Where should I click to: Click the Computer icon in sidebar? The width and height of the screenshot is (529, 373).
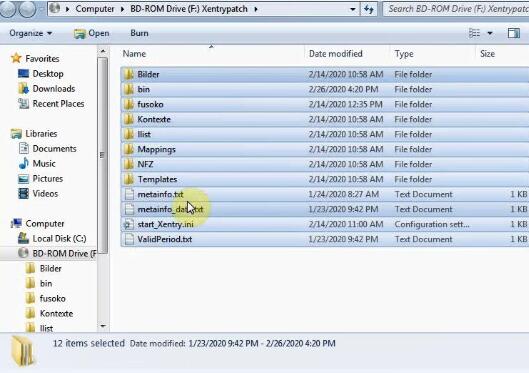[x=16, y=224]
